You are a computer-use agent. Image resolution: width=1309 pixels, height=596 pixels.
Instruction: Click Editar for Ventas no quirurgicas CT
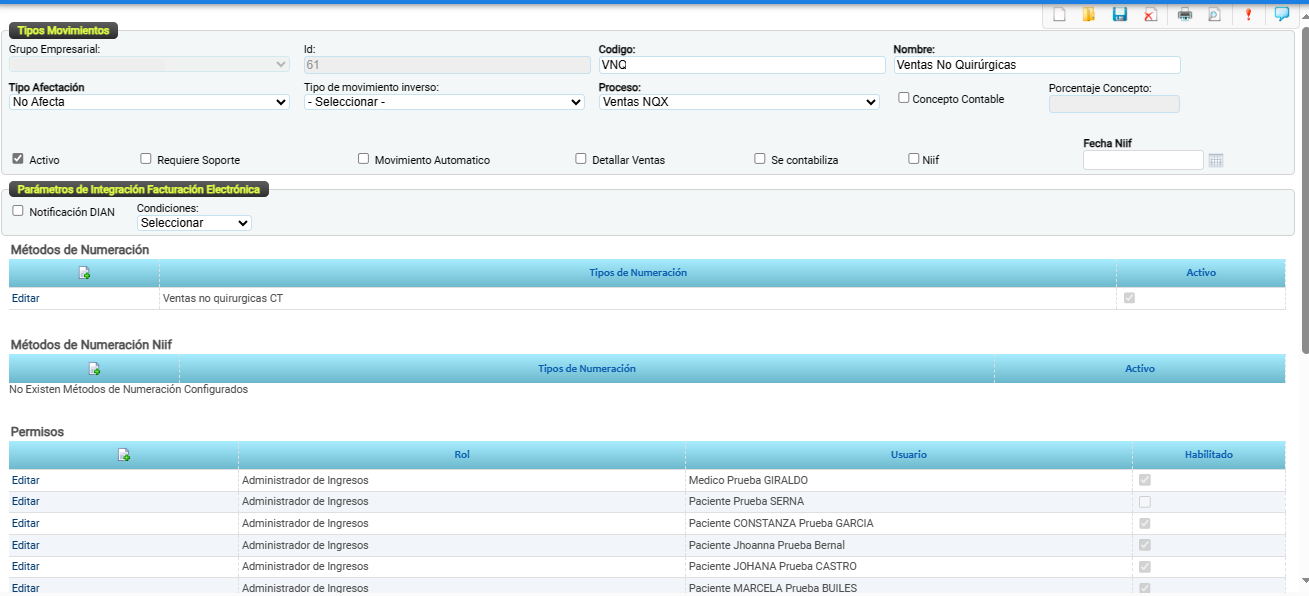coord(26,298)
